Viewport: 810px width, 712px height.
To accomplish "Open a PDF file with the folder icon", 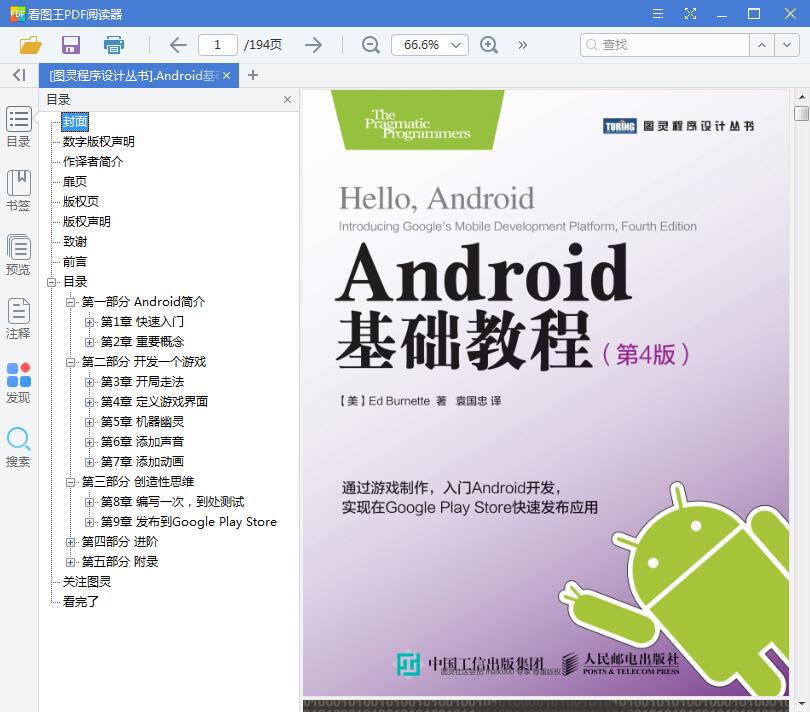I will [x=29, y=45].
